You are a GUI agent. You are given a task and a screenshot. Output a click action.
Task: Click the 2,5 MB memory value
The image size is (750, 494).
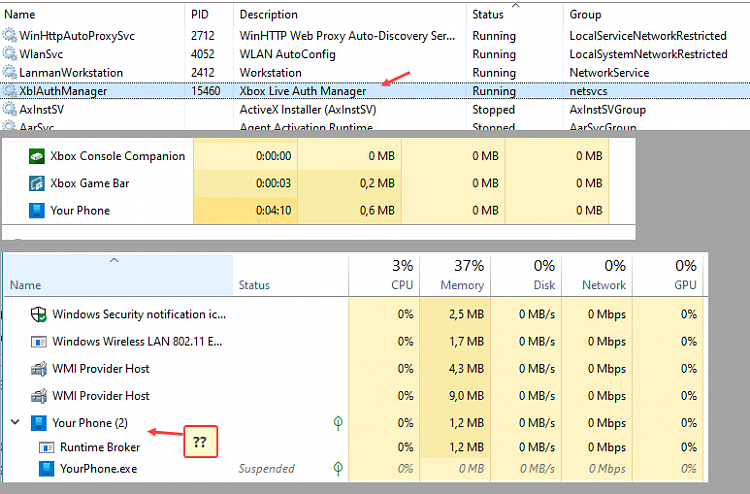466,314
